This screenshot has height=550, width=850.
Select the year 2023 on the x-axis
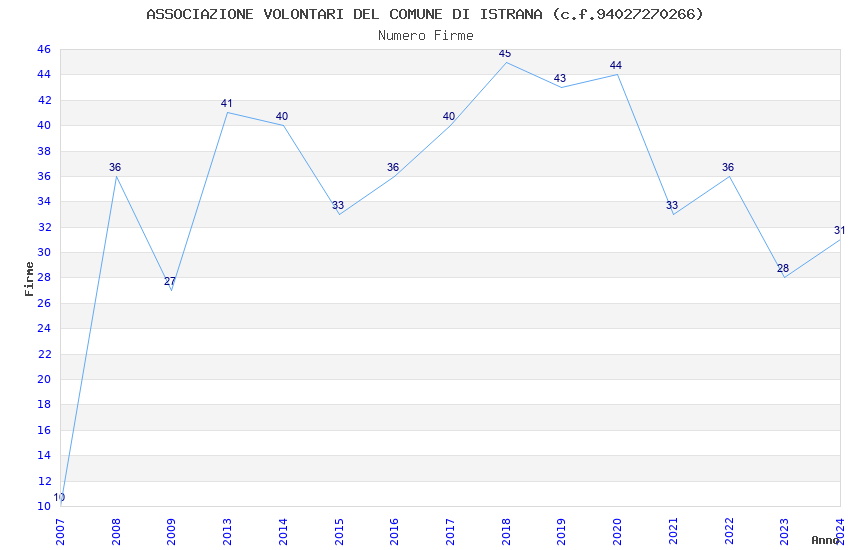pyautogui.click(x=784, y=532)
